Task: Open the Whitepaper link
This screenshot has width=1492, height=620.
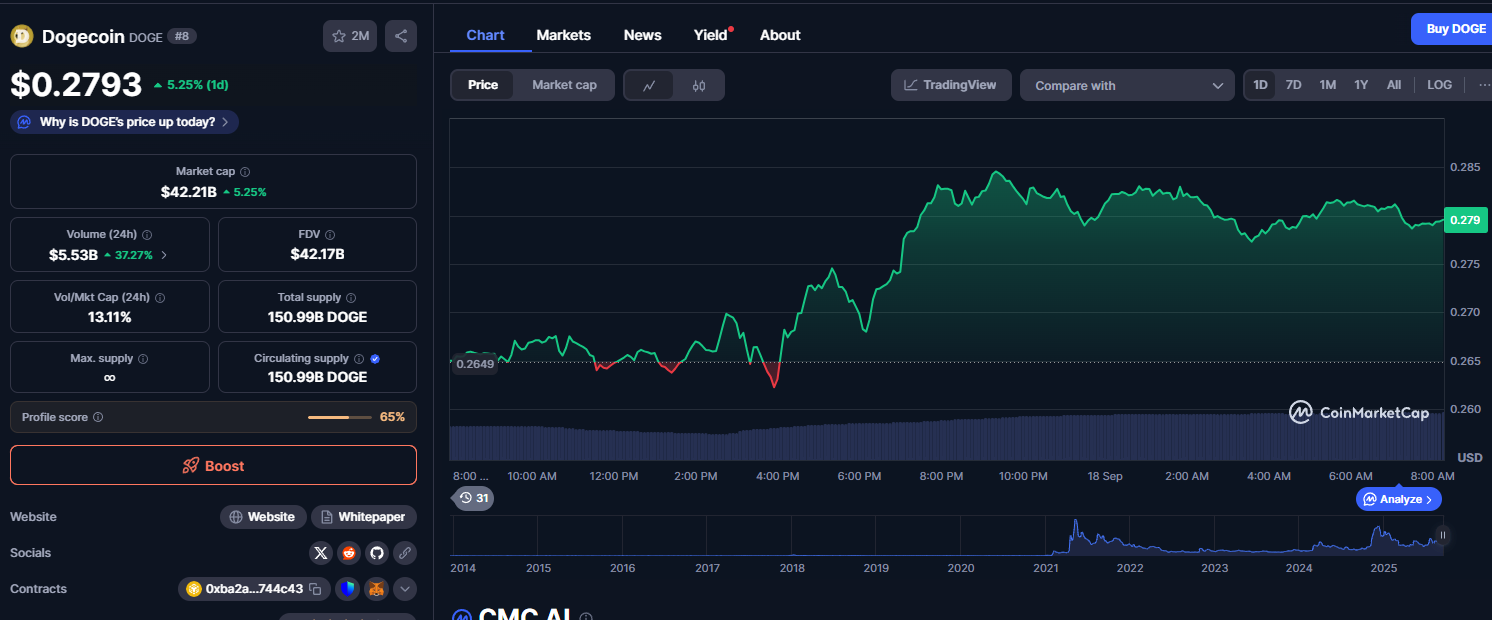Action: click(x=364, y=517)
